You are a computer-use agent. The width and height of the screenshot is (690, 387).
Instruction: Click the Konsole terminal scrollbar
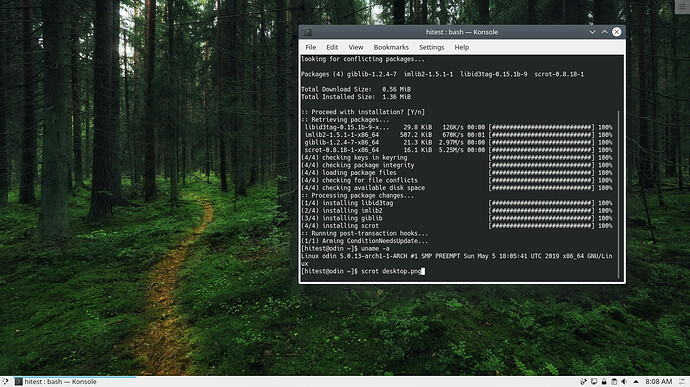click(x=619, y=194)
